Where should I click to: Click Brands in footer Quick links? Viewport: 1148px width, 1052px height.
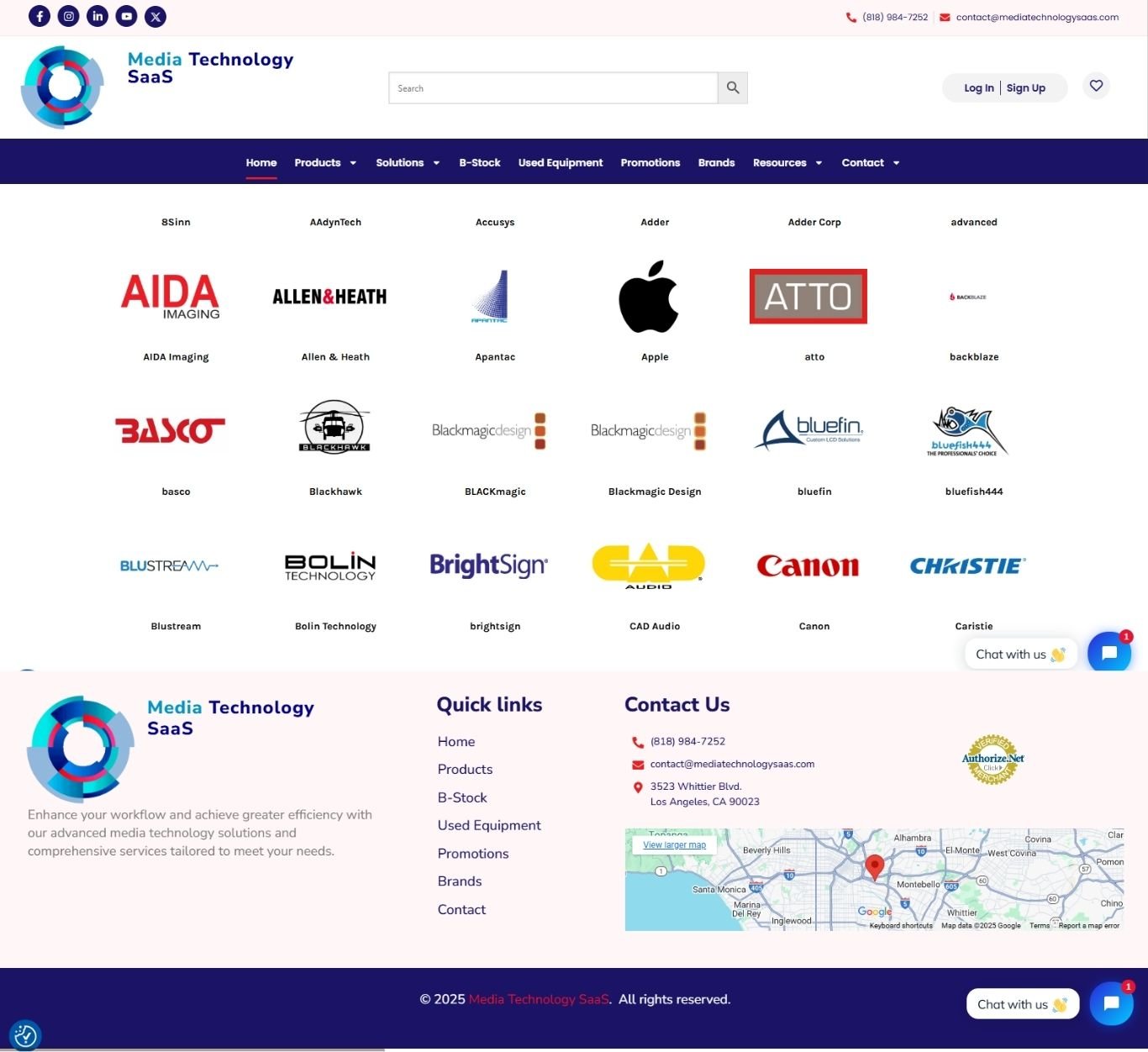point(460,881)
